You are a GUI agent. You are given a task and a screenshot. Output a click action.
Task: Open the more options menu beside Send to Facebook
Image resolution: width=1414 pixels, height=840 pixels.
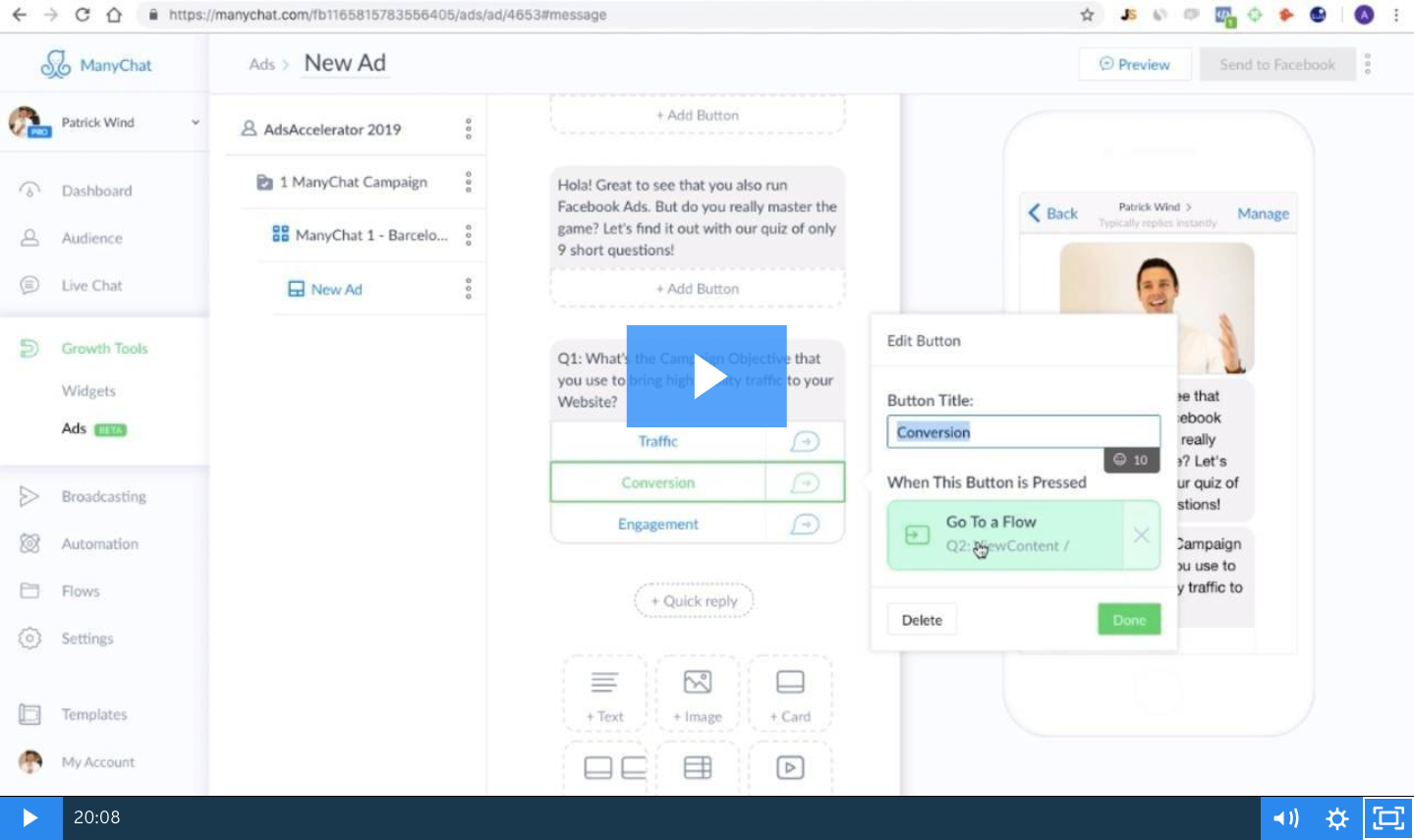[1368, 64]
